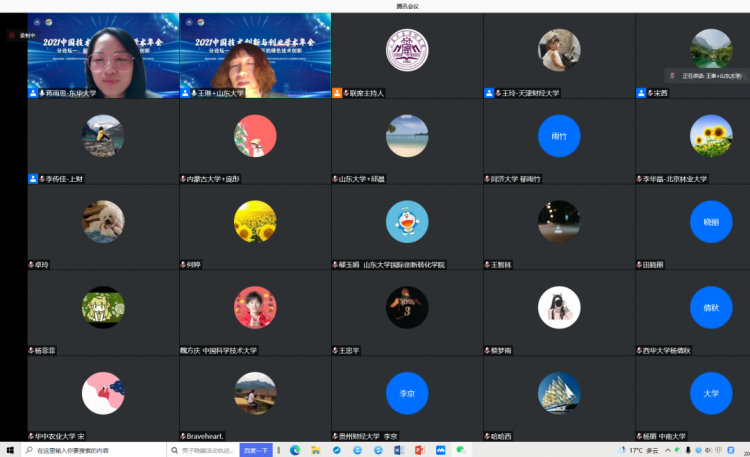Select the video tile of 王琳+山东大学
Viewport: 750px width, 457px height.
coord(255,56)
